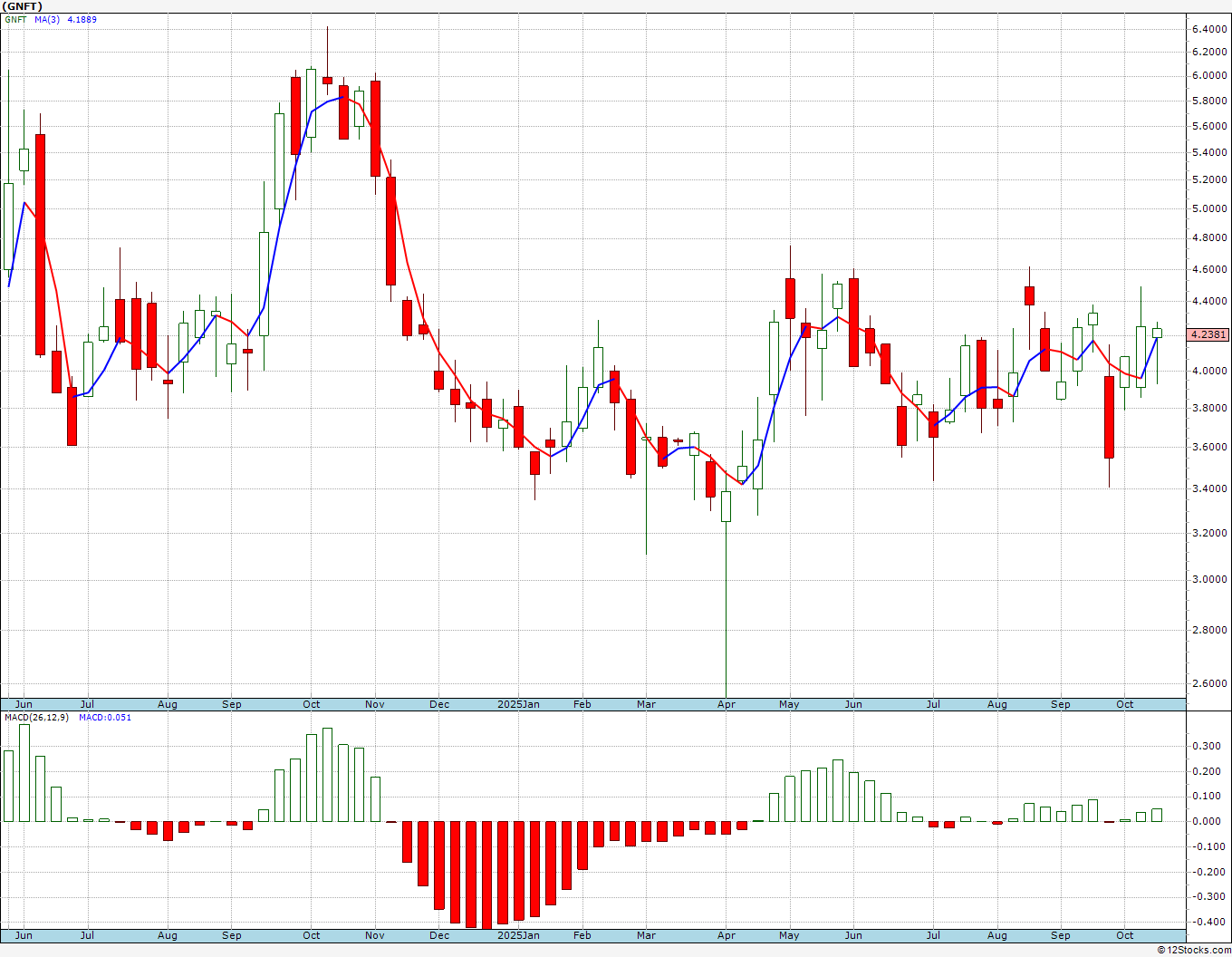
Task: Click the (GNFT) chart title
Action: coord(23,6)
